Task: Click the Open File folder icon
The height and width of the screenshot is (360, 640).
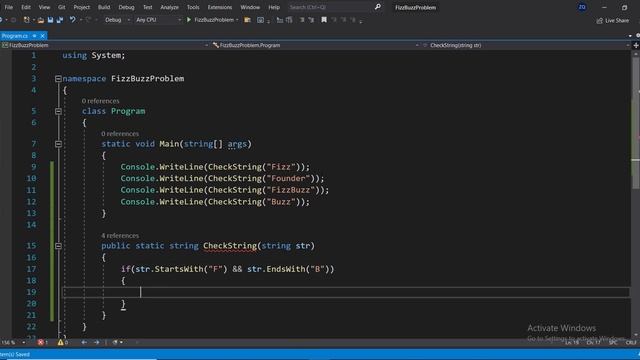Action: pos(41,20)
